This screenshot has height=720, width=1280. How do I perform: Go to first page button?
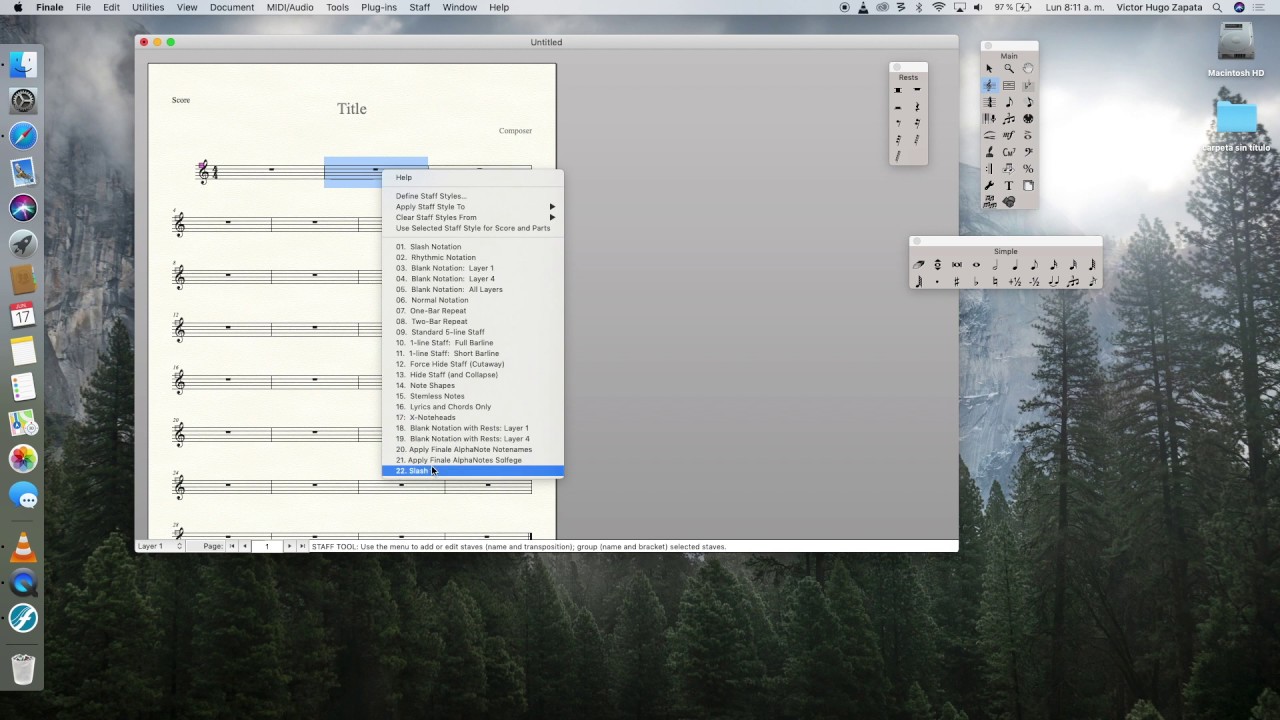(x=233, y=546)
